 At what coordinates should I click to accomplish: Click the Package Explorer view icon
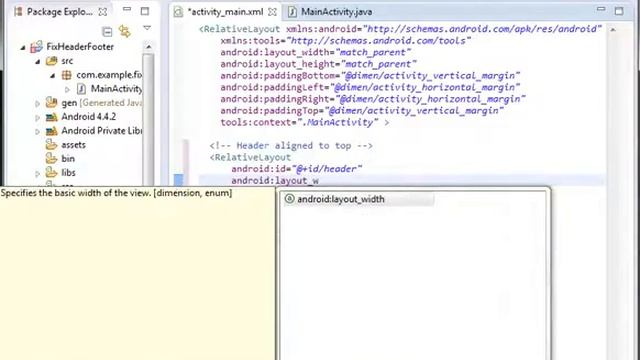point(18,12)
